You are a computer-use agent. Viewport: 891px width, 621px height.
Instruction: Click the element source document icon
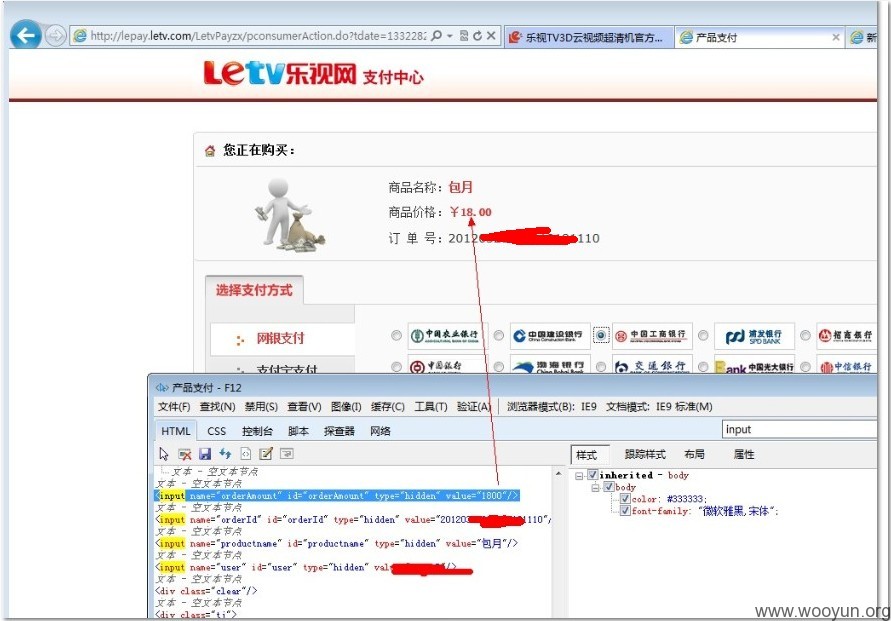pyautogui.click(x=245, y=454)
